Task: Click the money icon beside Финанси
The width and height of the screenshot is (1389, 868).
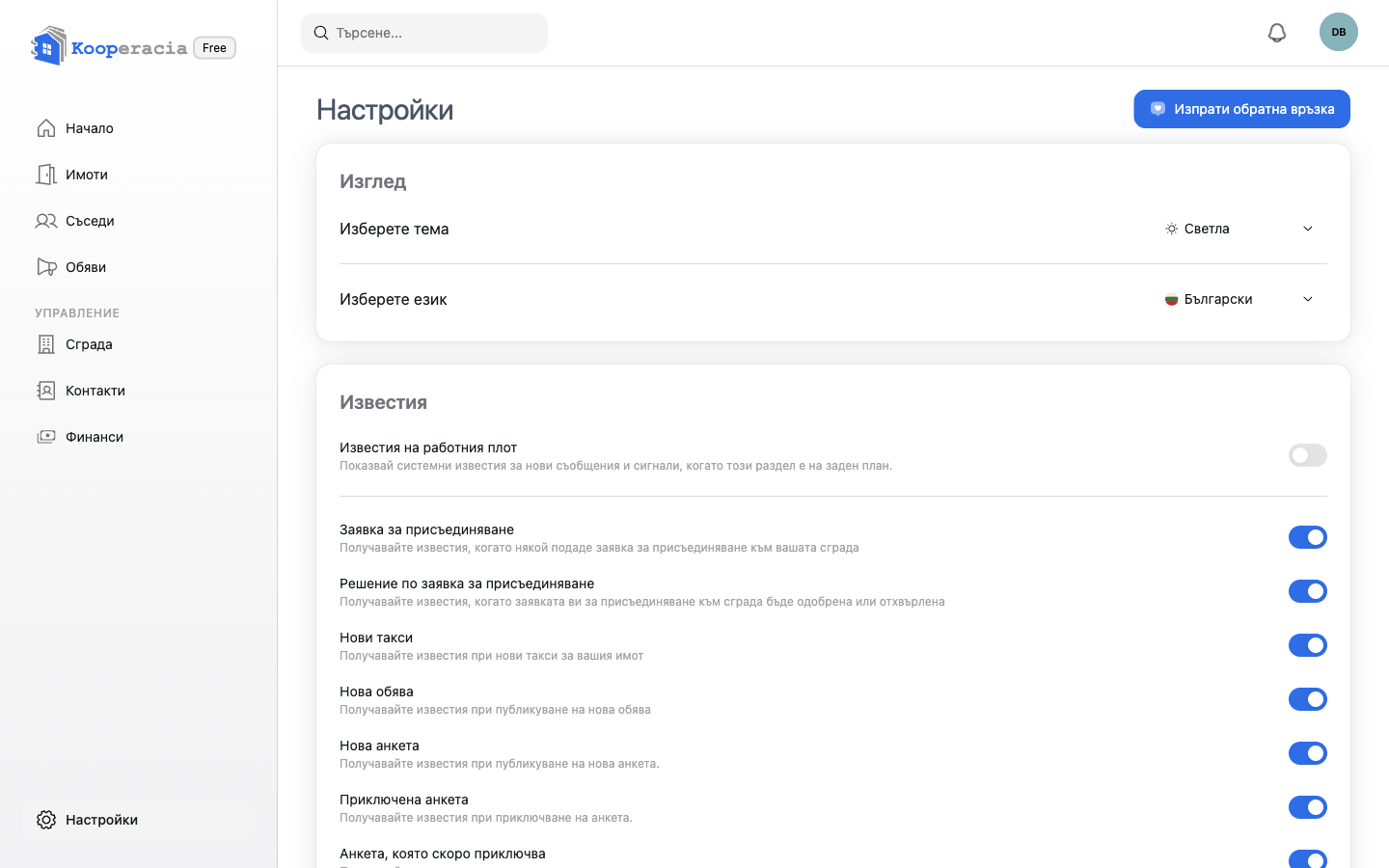Action: 46,437
